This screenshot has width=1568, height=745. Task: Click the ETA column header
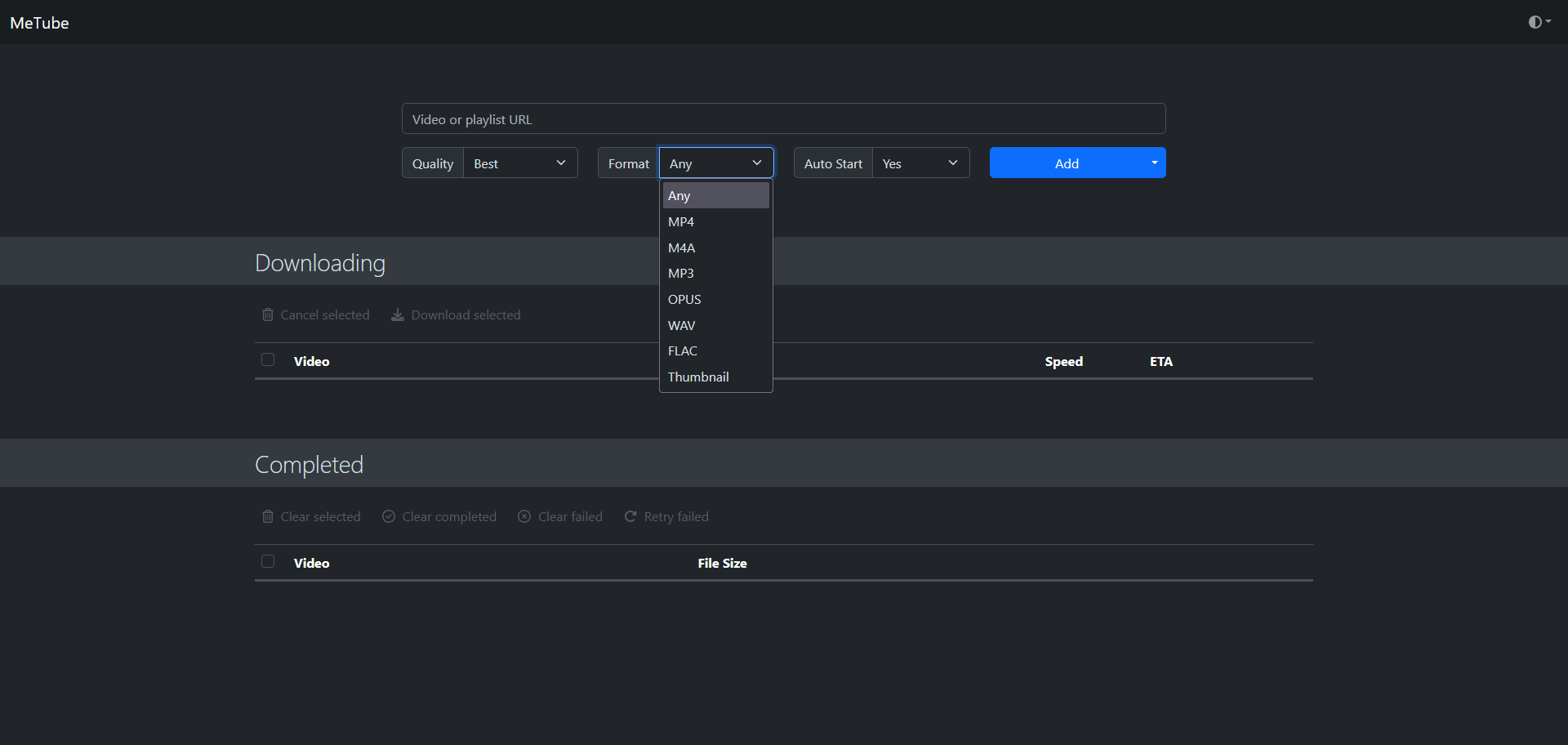1160,361
